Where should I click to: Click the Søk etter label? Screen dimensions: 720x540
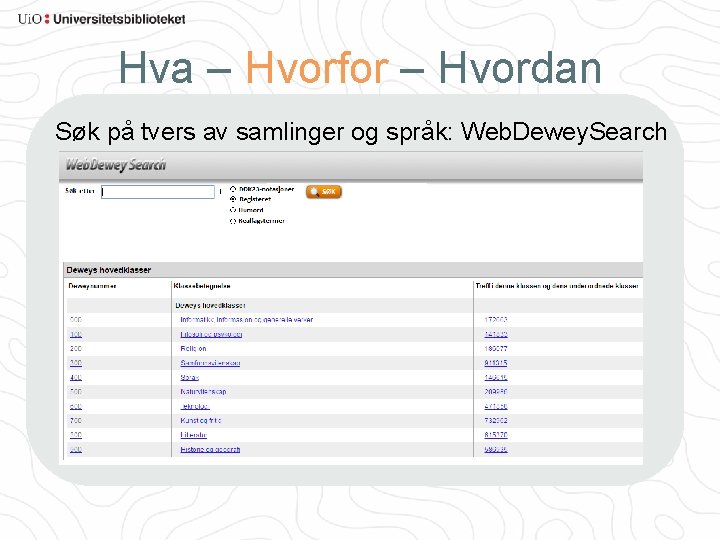pos(79,191)
